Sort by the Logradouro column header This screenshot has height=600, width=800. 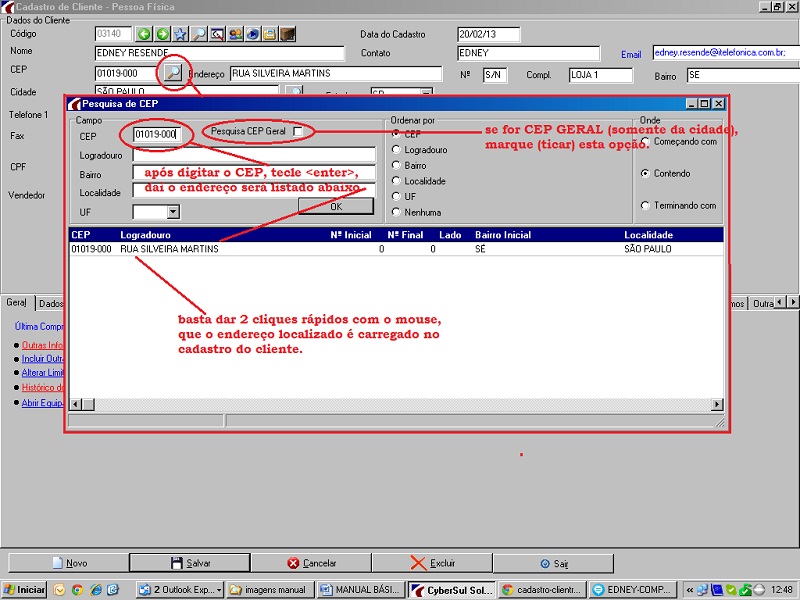coord(145,235)
